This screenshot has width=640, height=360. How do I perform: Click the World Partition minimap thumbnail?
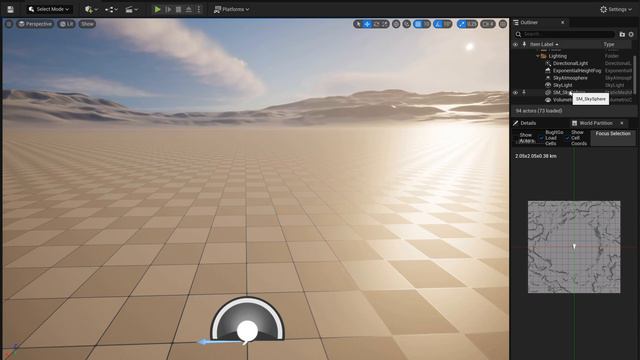[x=574, y=247]
